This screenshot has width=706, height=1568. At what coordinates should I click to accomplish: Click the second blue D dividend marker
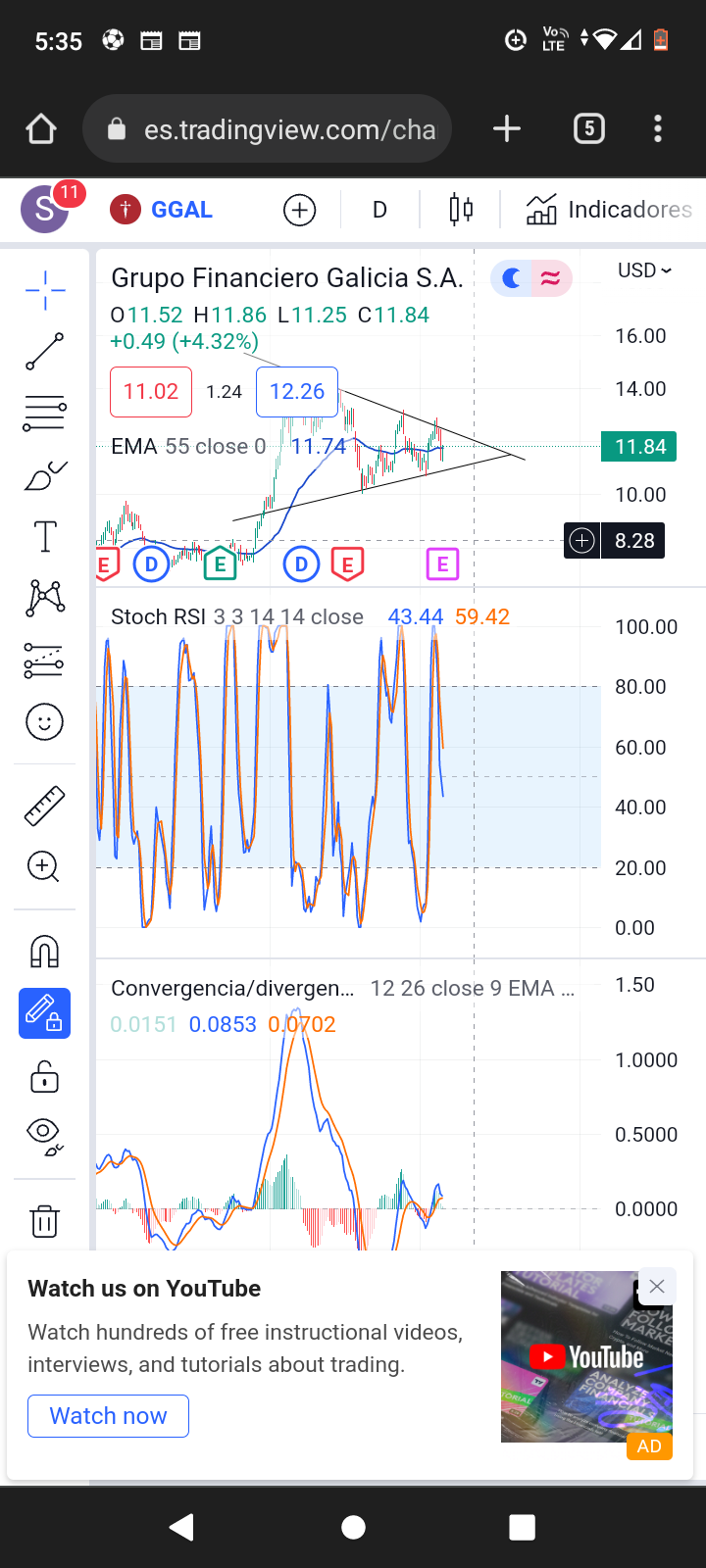(301, 564)
